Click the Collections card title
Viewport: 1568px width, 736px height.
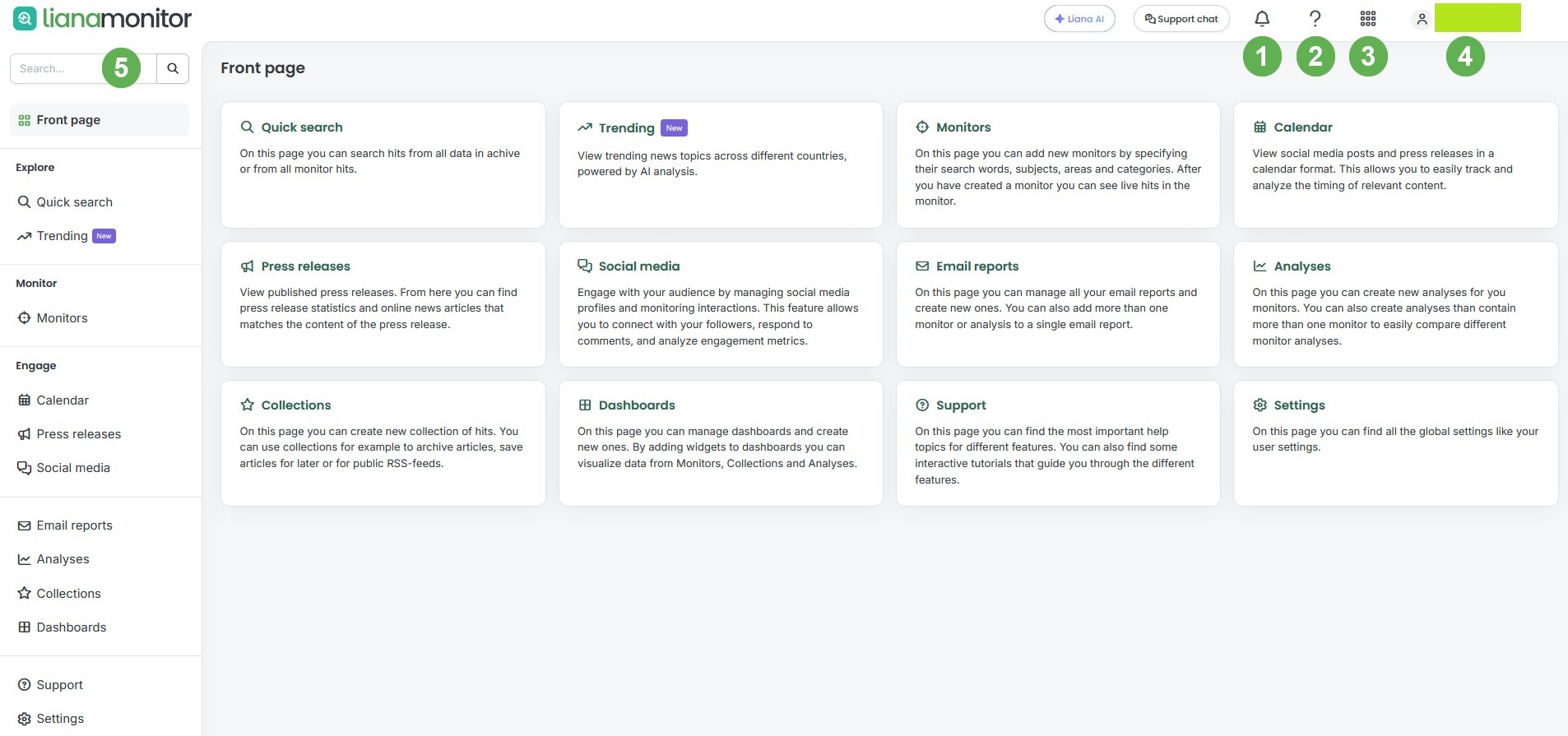click(x=296, y=405)
